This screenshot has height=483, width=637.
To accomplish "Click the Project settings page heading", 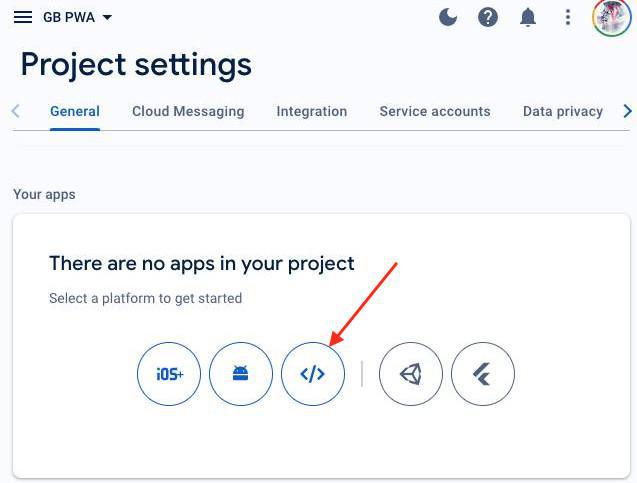I will click(136, 65).
